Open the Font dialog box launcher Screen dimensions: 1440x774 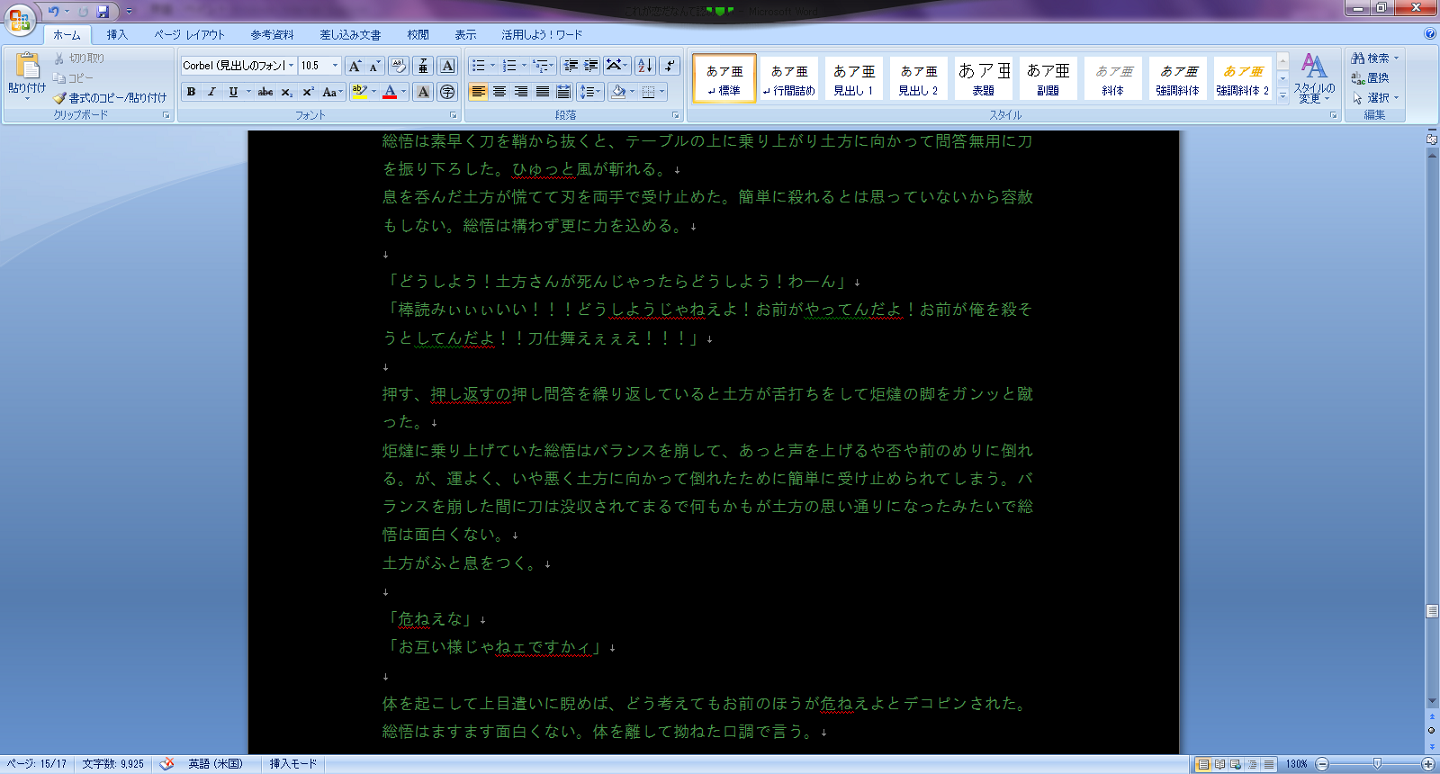(451, 116)
